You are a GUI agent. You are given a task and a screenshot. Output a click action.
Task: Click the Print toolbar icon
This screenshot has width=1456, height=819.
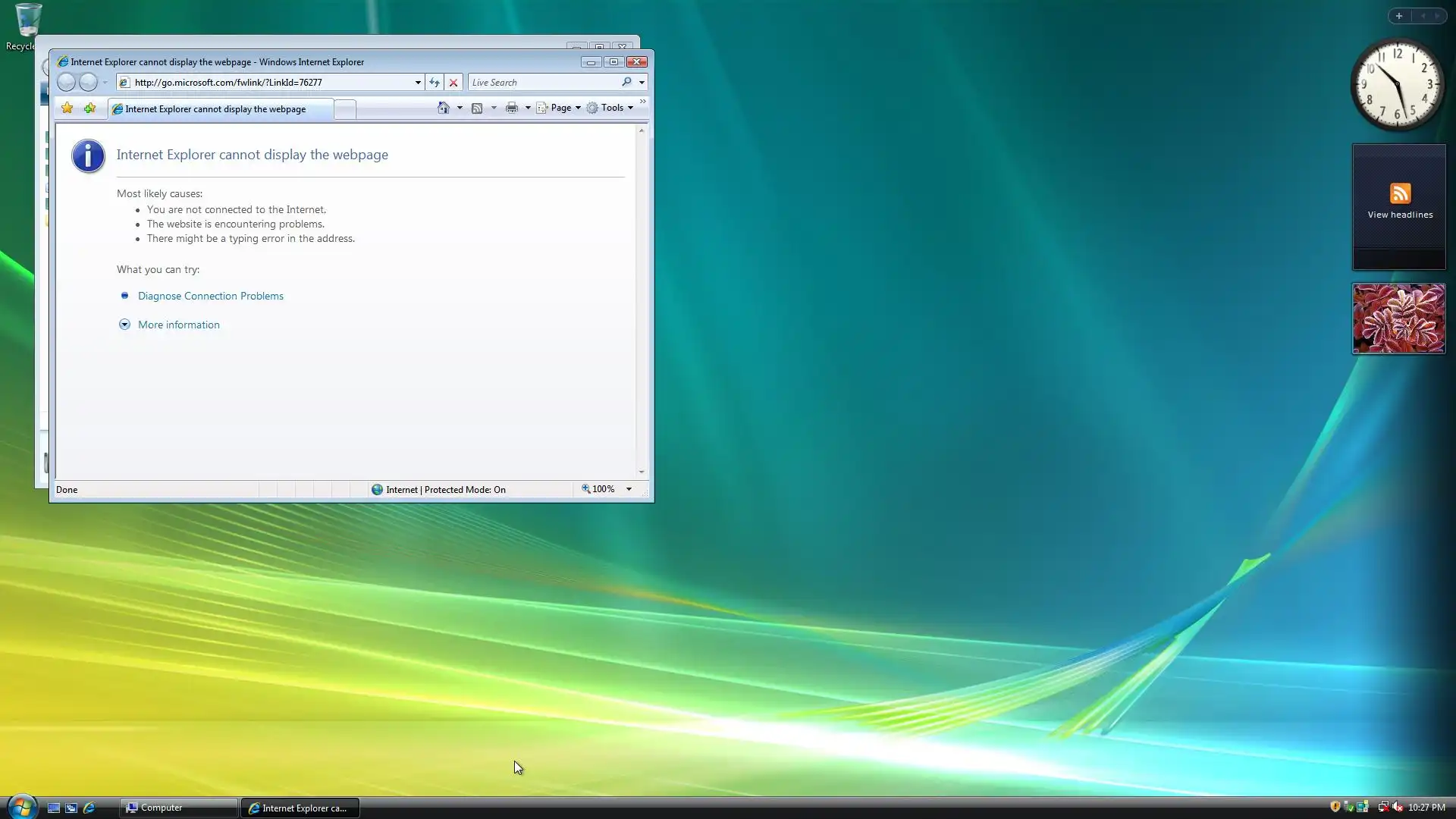tap(512, 108)
